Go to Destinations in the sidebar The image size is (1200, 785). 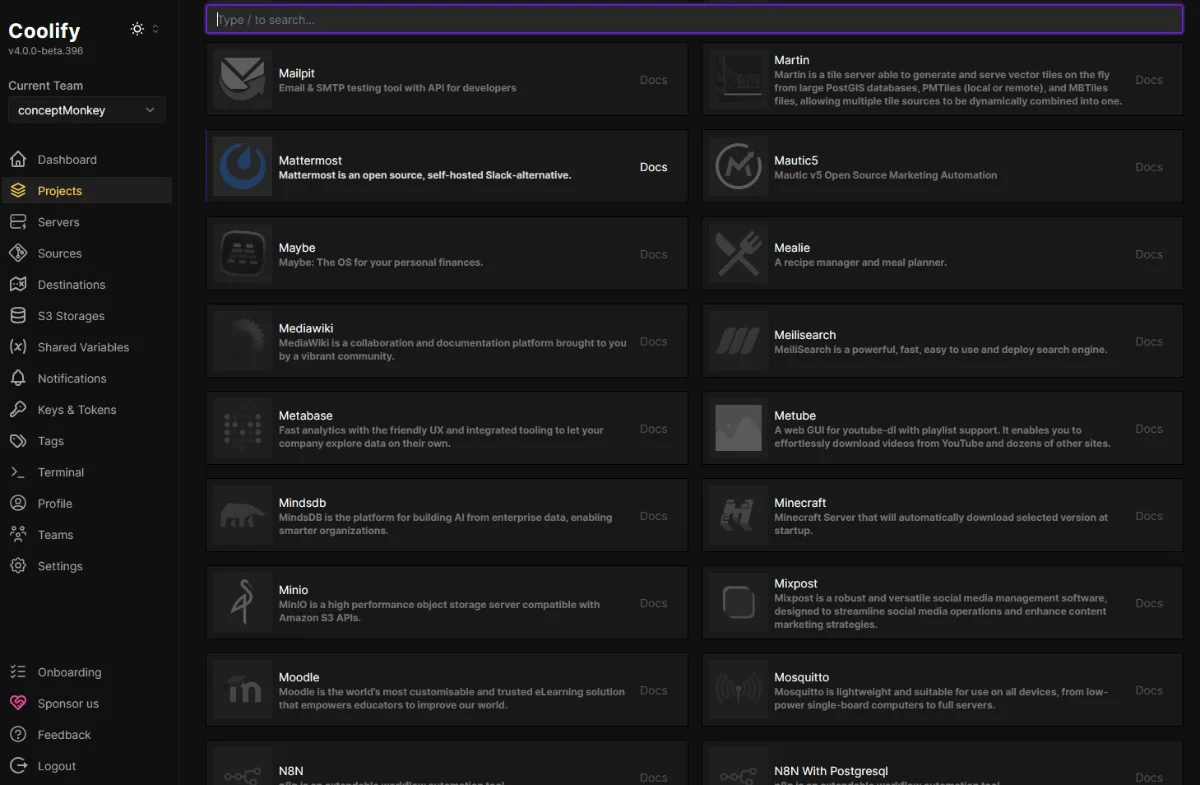[x=87, y=285]
